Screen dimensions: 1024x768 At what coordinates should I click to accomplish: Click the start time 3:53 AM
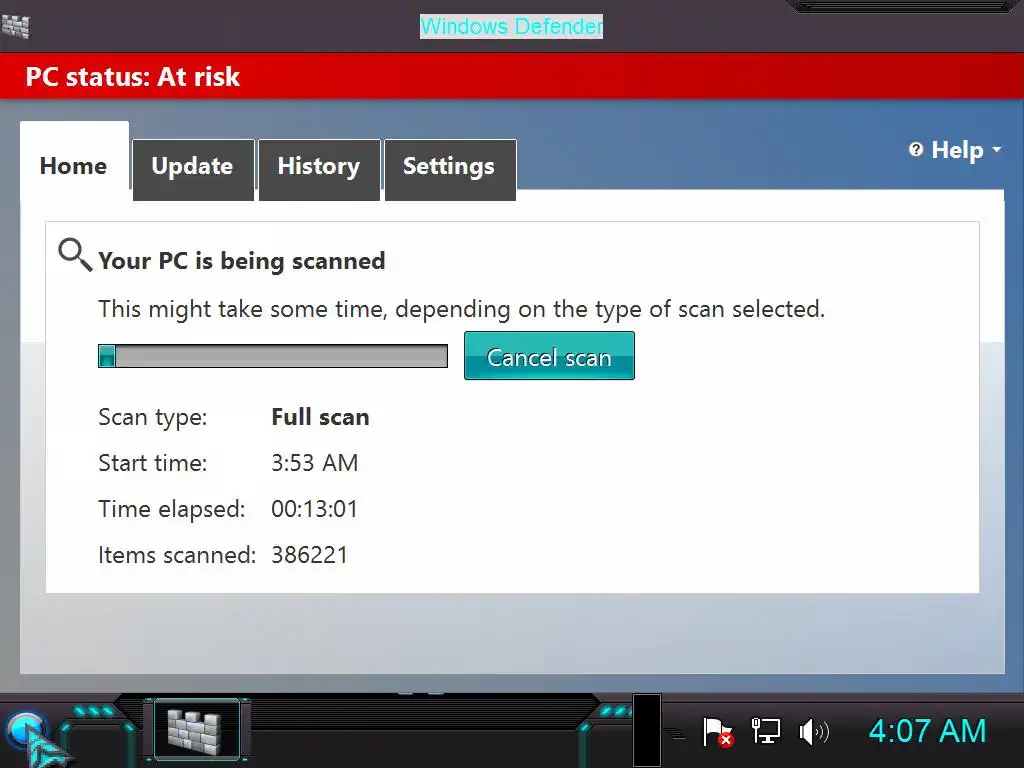point(315,462)
